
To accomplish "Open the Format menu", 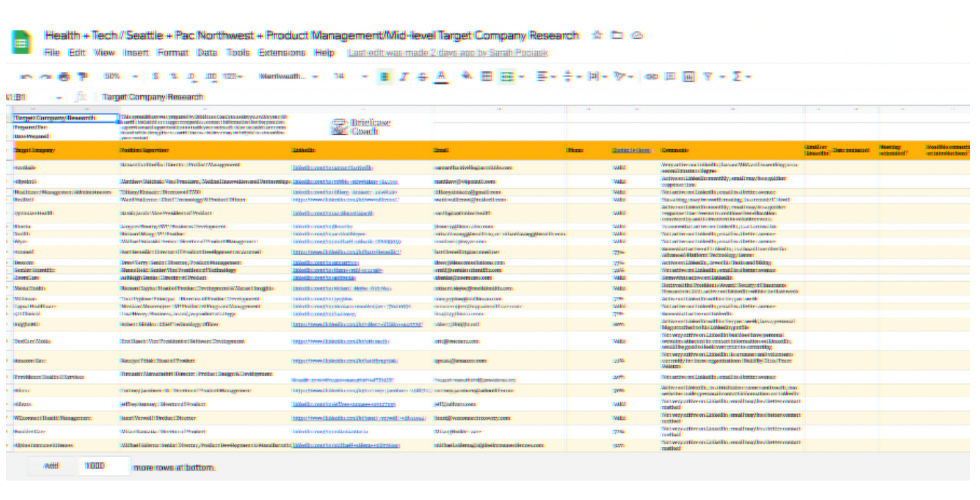I will point(173,52).
